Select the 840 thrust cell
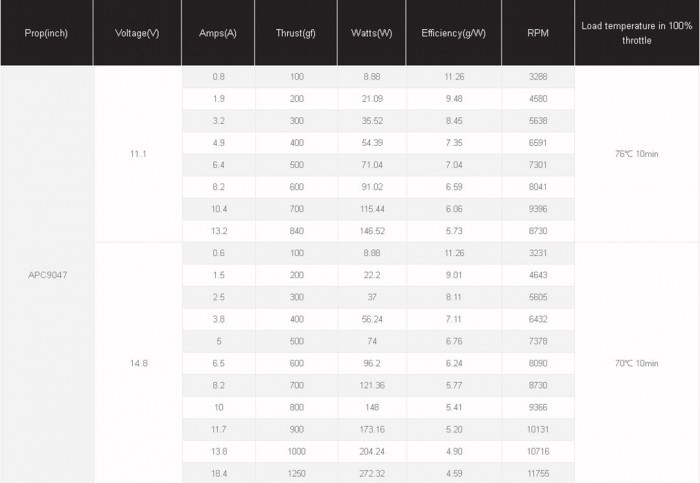The image size is (700, 483). 296,231
